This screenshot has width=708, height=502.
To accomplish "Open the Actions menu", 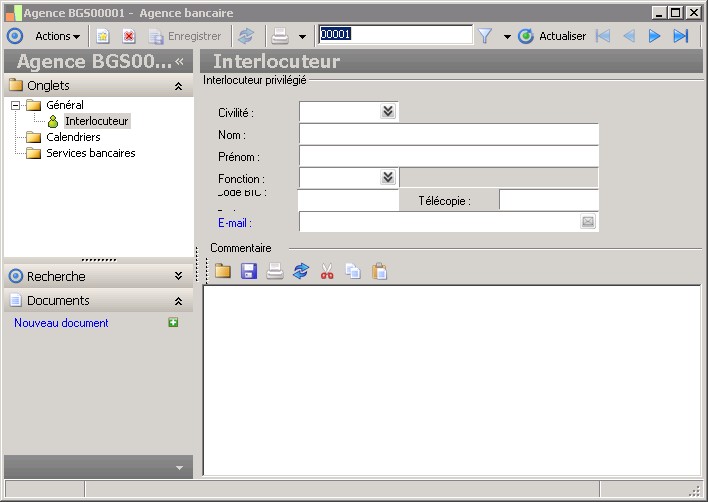I will 57,36.
